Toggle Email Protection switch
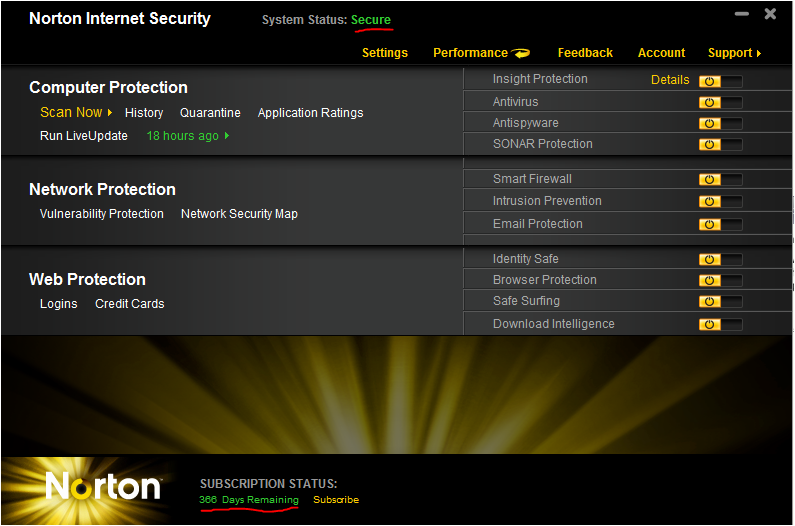The width and height of the screenshot is (795, 526). pos(720,224)
